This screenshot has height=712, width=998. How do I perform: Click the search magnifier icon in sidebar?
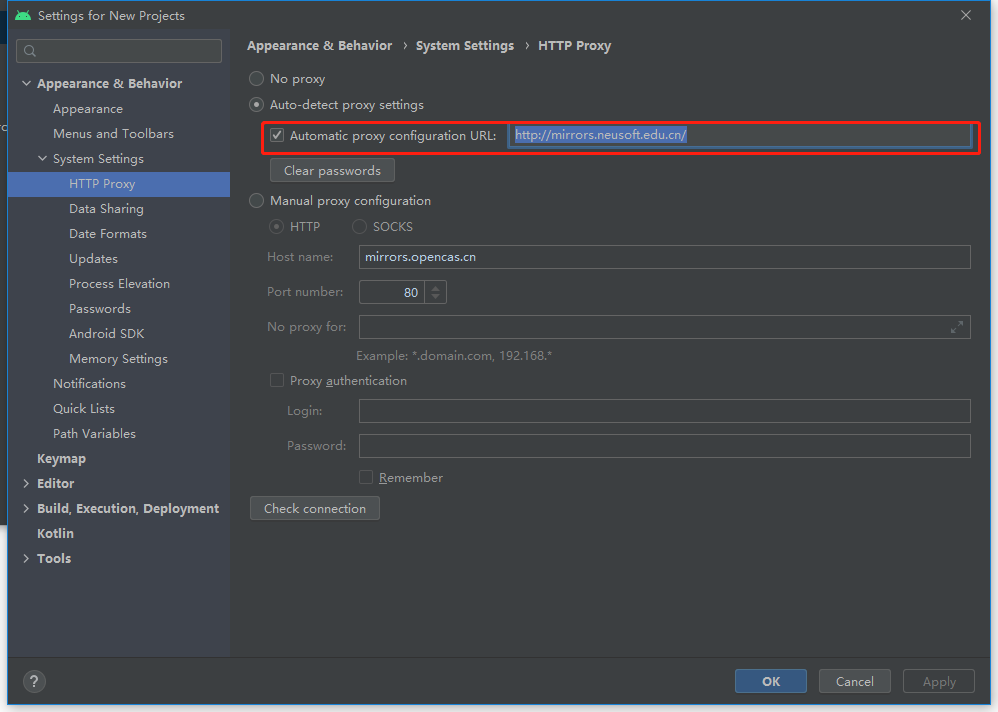point(30,51)
